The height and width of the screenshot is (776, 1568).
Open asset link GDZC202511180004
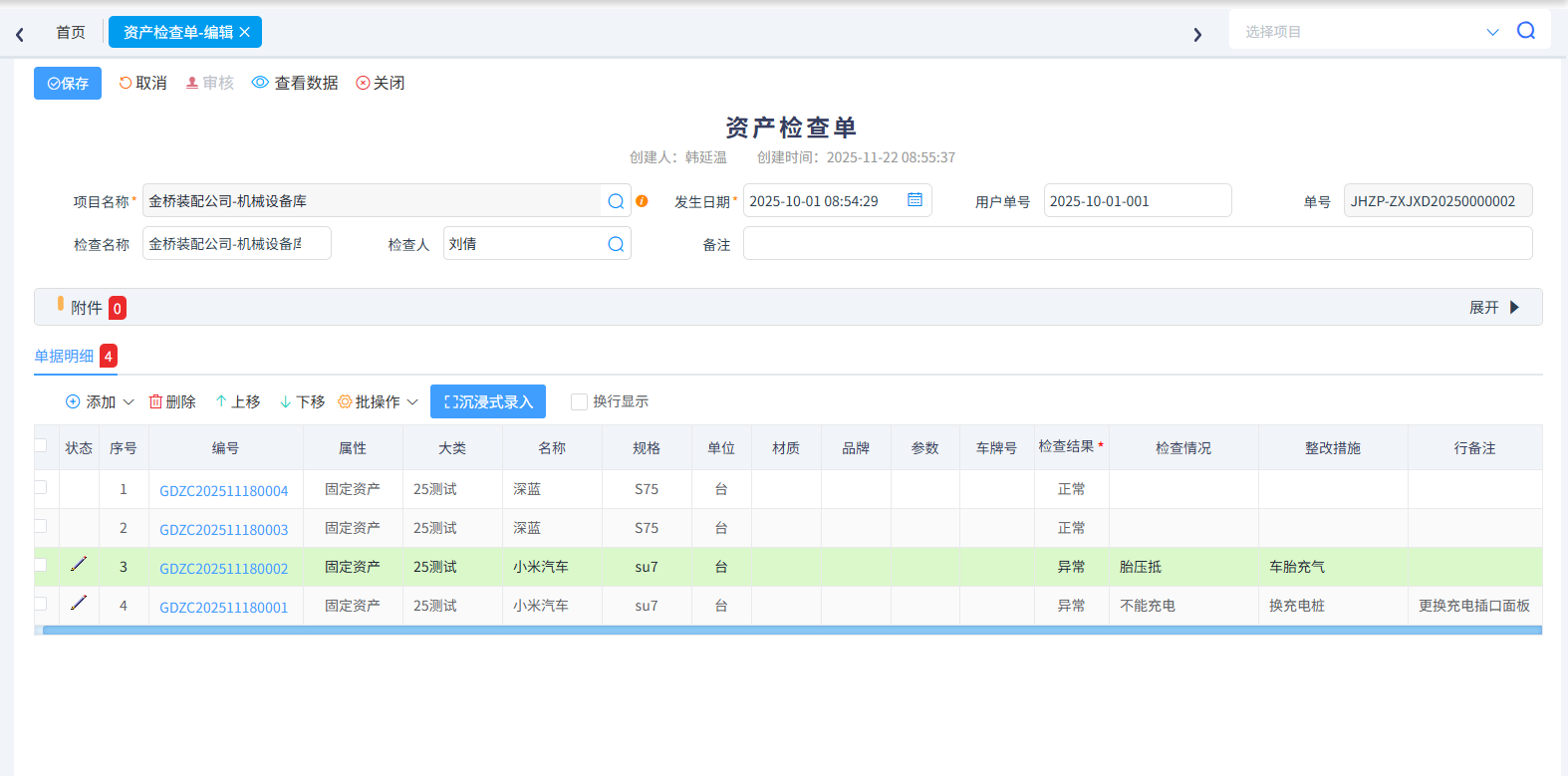(224, 490)
